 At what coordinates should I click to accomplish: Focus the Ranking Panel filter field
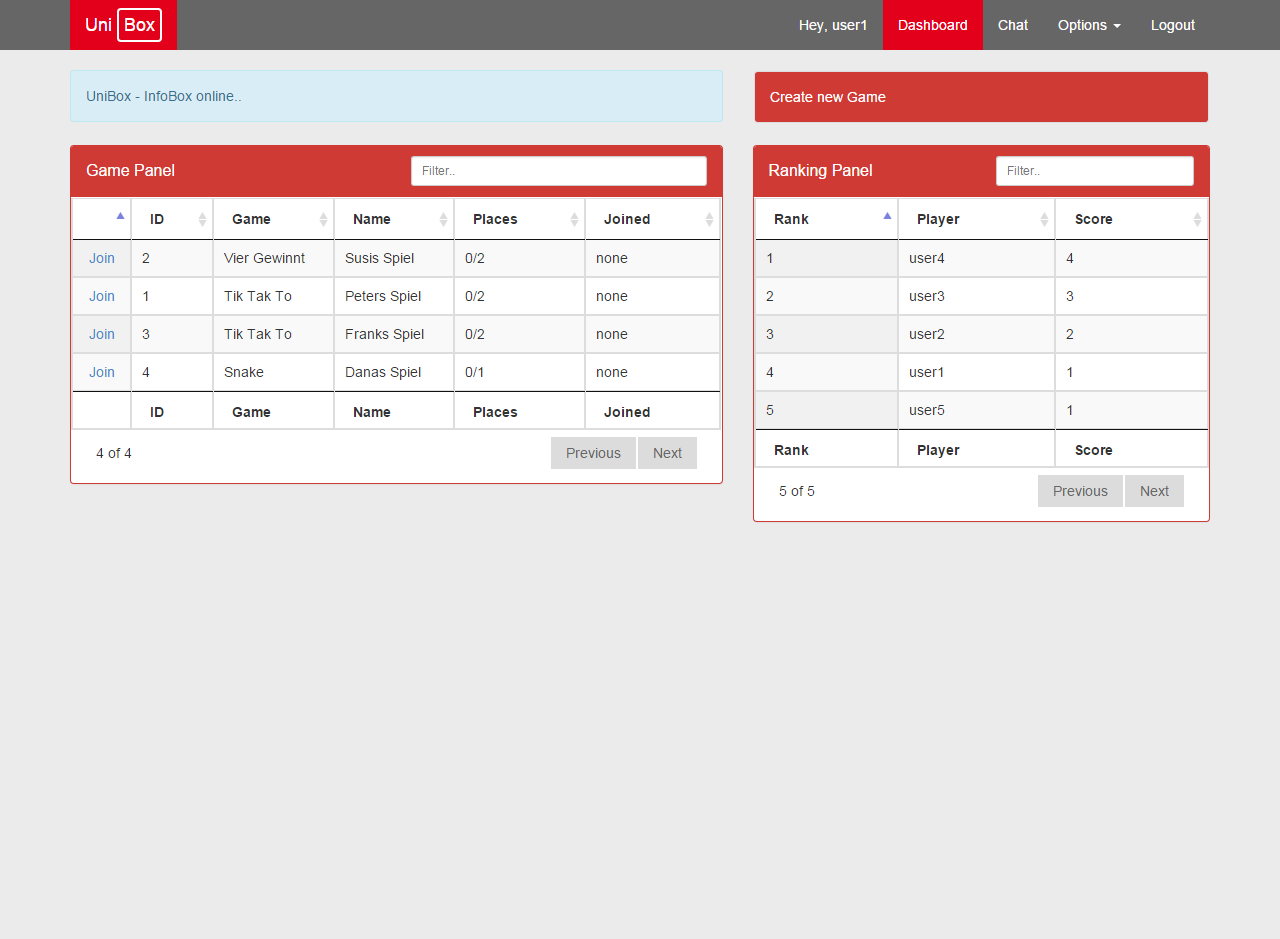[x=1095, y=171]
